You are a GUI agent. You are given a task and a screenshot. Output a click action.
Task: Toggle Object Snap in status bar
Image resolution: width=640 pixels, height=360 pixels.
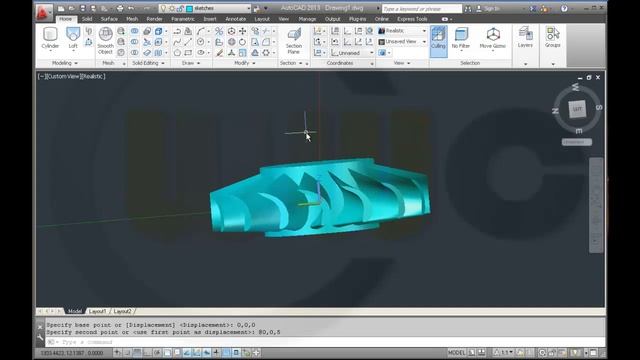pos(167,352)
